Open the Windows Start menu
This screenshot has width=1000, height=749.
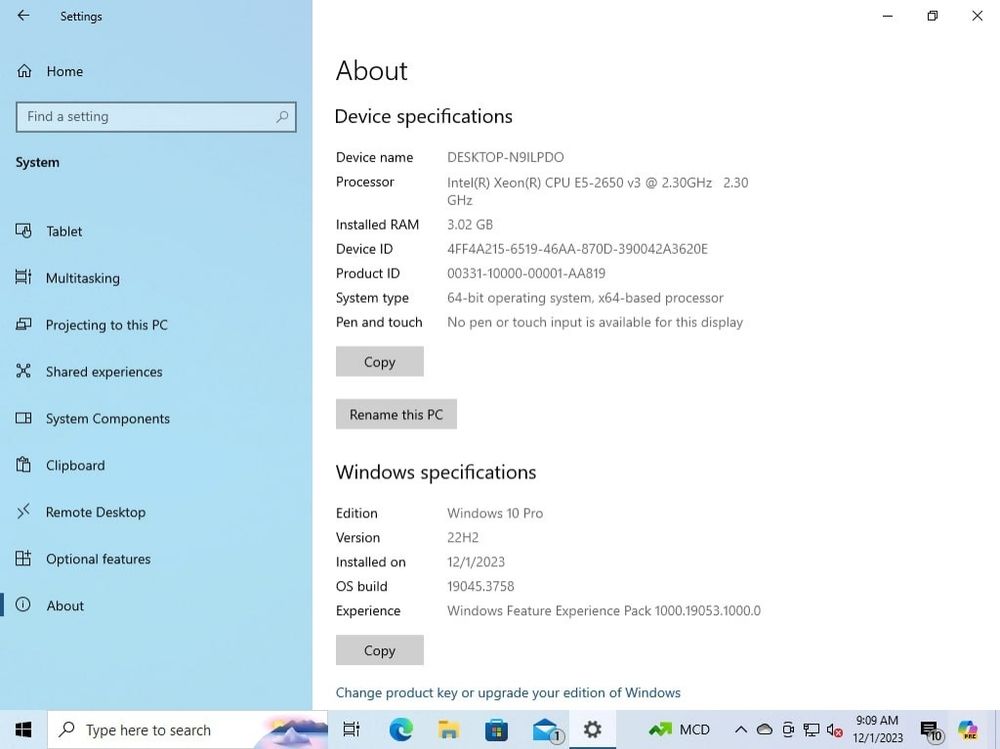click(24, 729)
